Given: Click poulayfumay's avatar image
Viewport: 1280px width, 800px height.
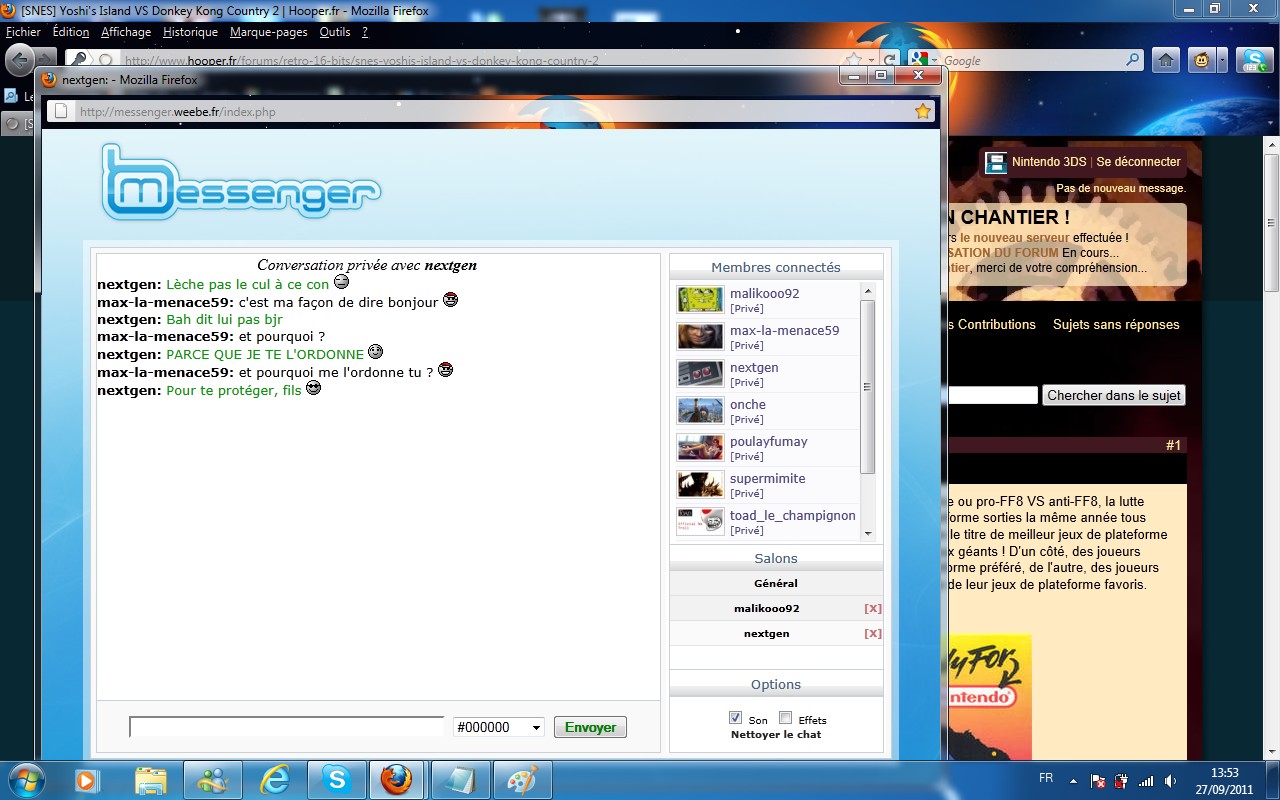Looking at the screenshot, I should (700, 448).
